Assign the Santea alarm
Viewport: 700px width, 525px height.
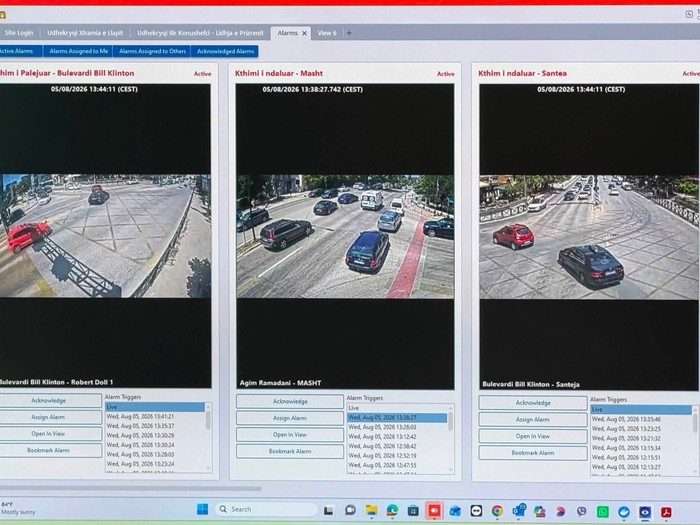[533, 420]
